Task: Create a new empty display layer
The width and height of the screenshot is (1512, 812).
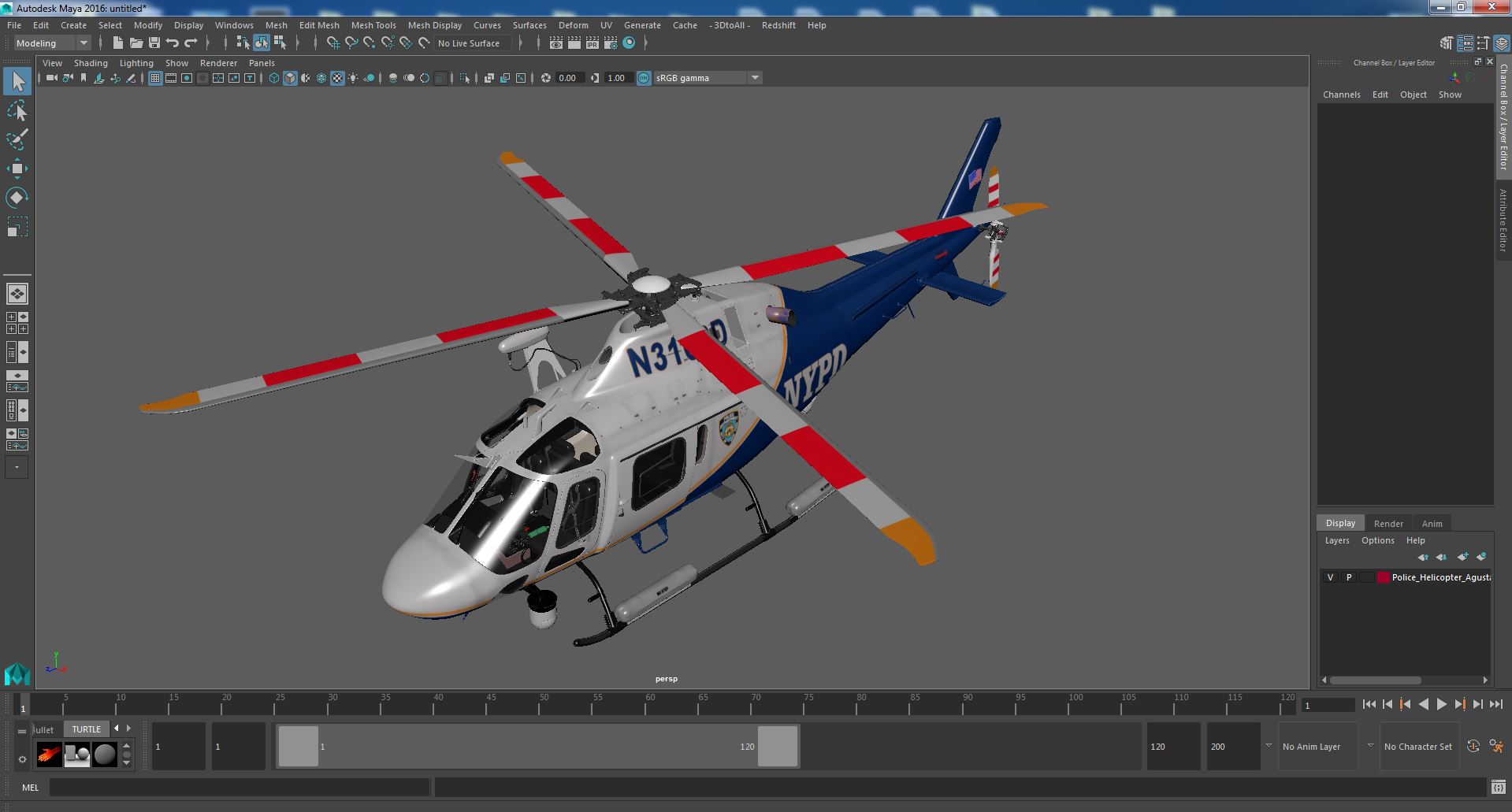Action: (x=1462, y=557)
